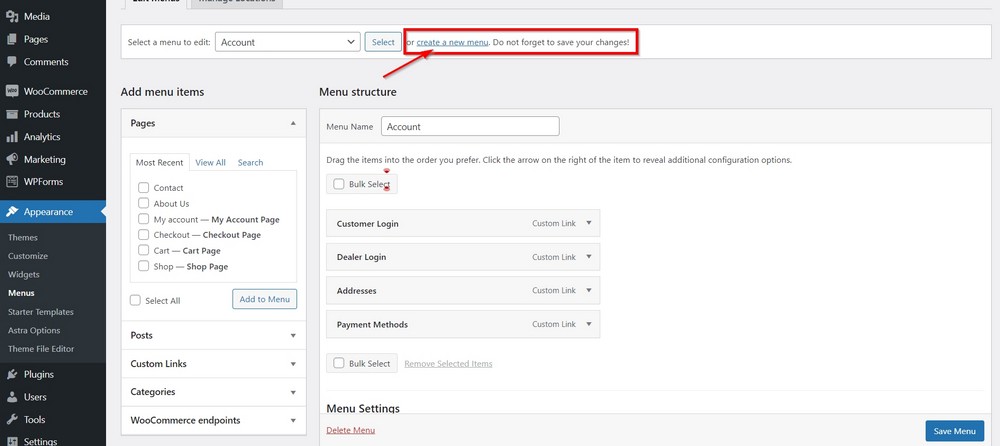Select the Cart page checkbox
This screenshot has height=446, width=1000.
(143, 251)
